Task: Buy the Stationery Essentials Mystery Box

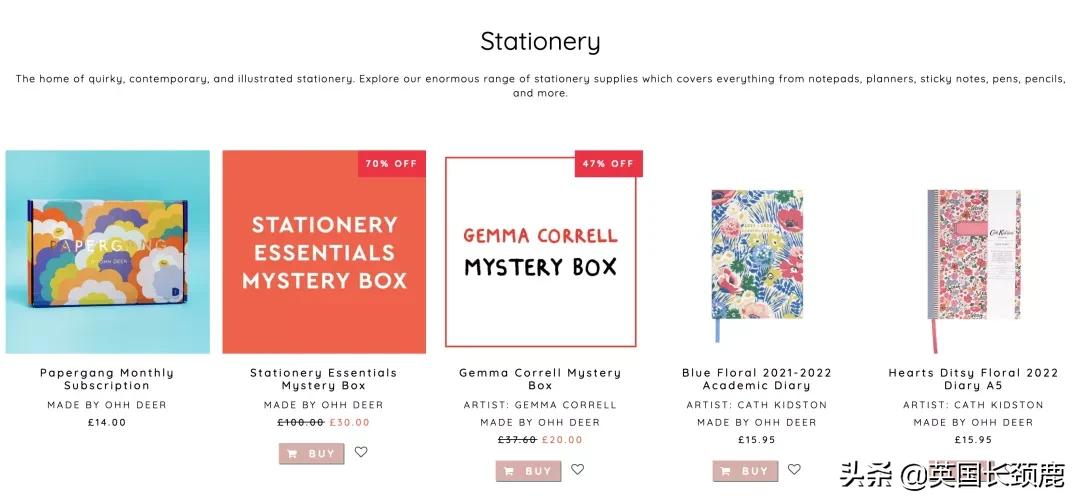Action: (311, 454)
